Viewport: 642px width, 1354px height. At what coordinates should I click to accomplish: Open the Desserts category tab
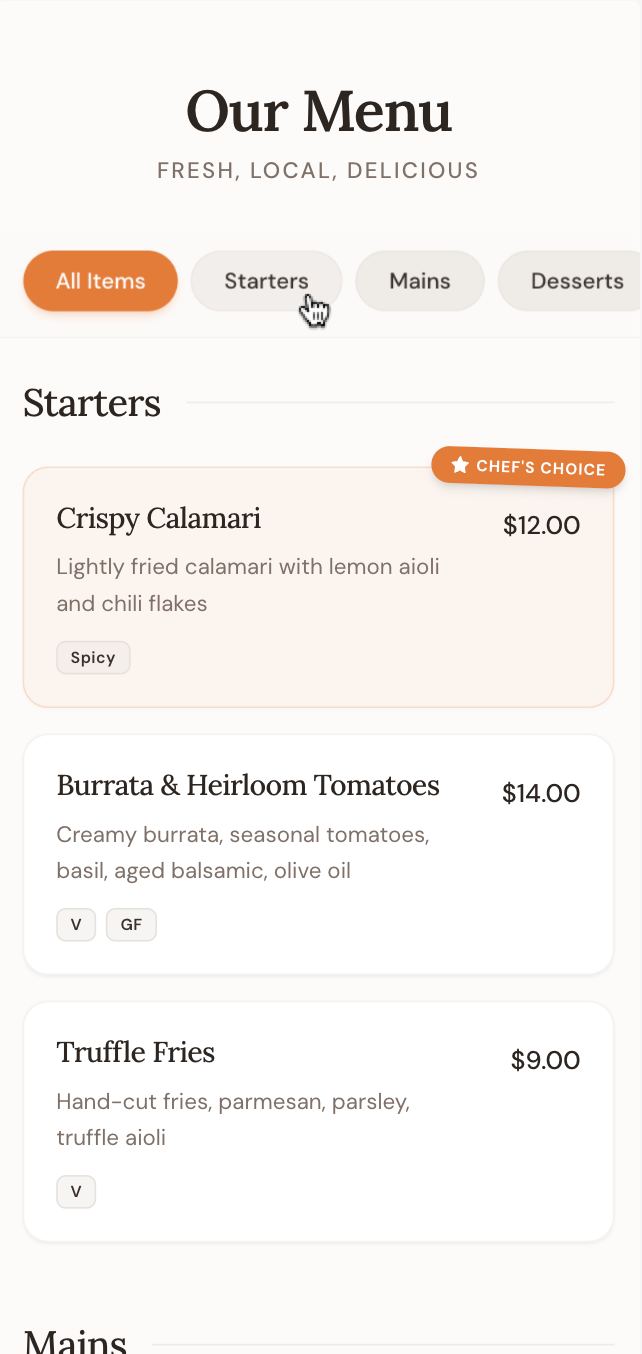(x=577, y=281)
